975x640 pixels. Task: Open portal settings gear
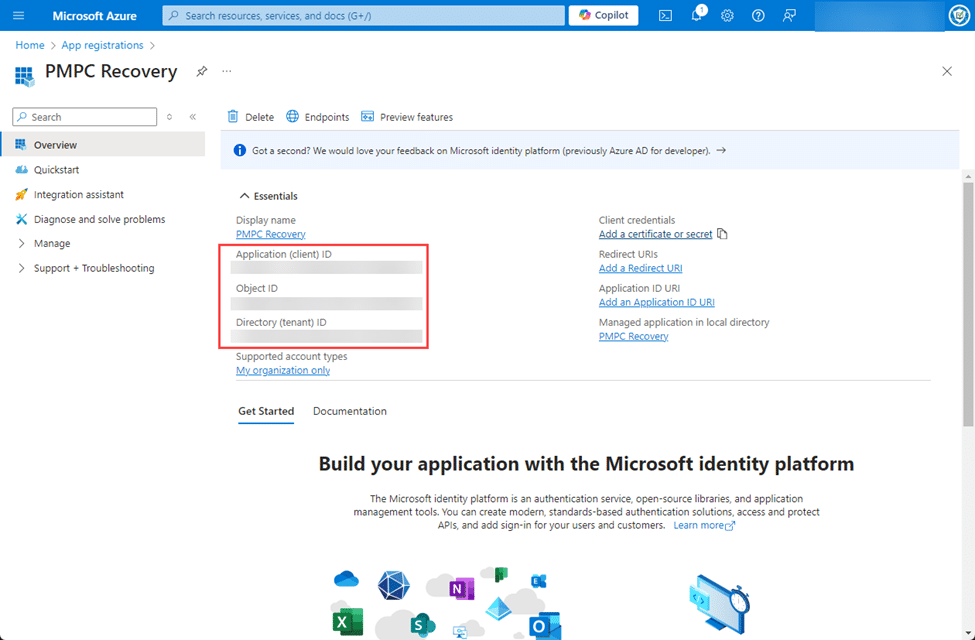[727, 15]
